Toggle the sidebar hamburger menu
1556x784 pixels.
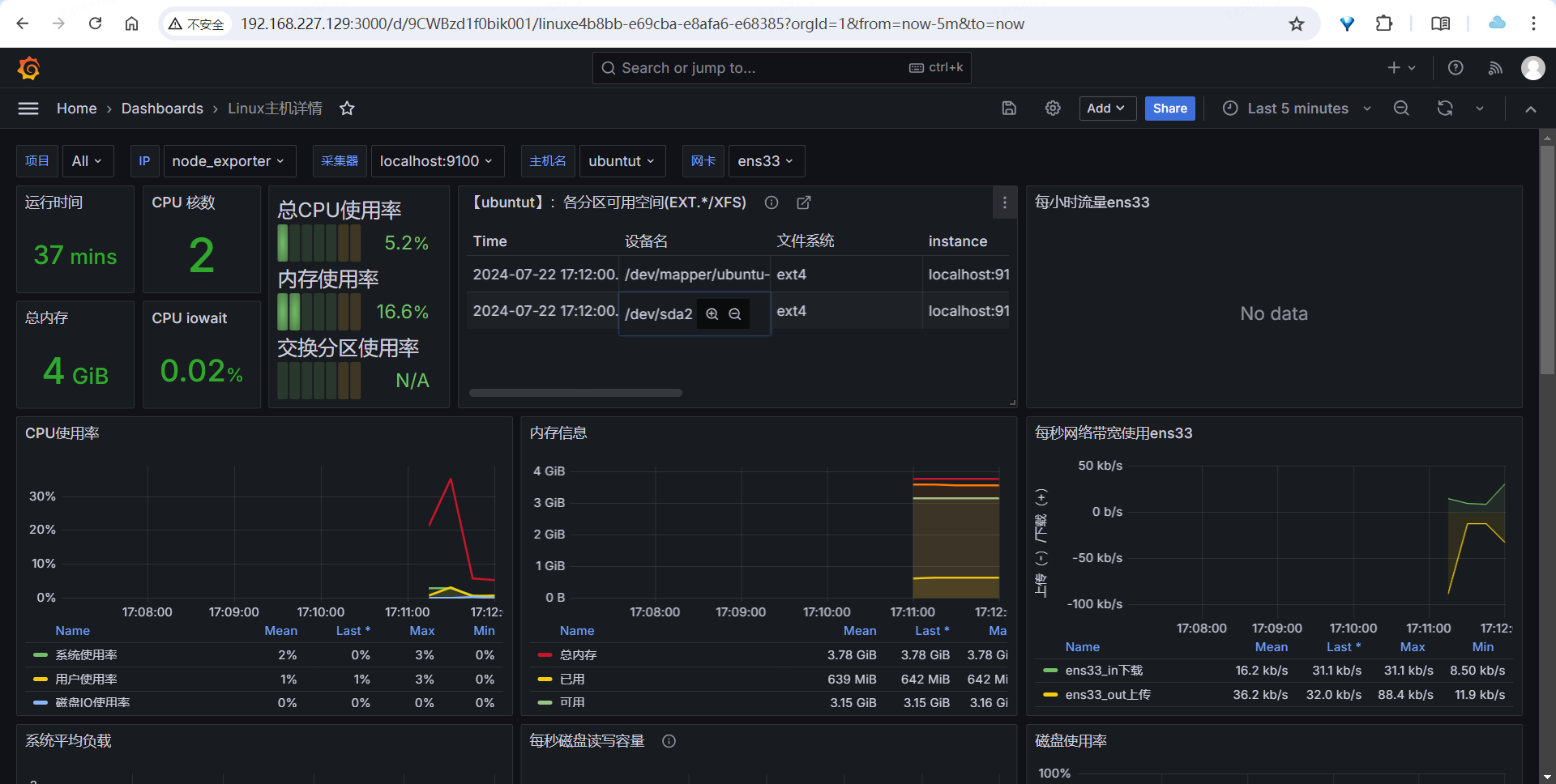click(x=28, y=109)
